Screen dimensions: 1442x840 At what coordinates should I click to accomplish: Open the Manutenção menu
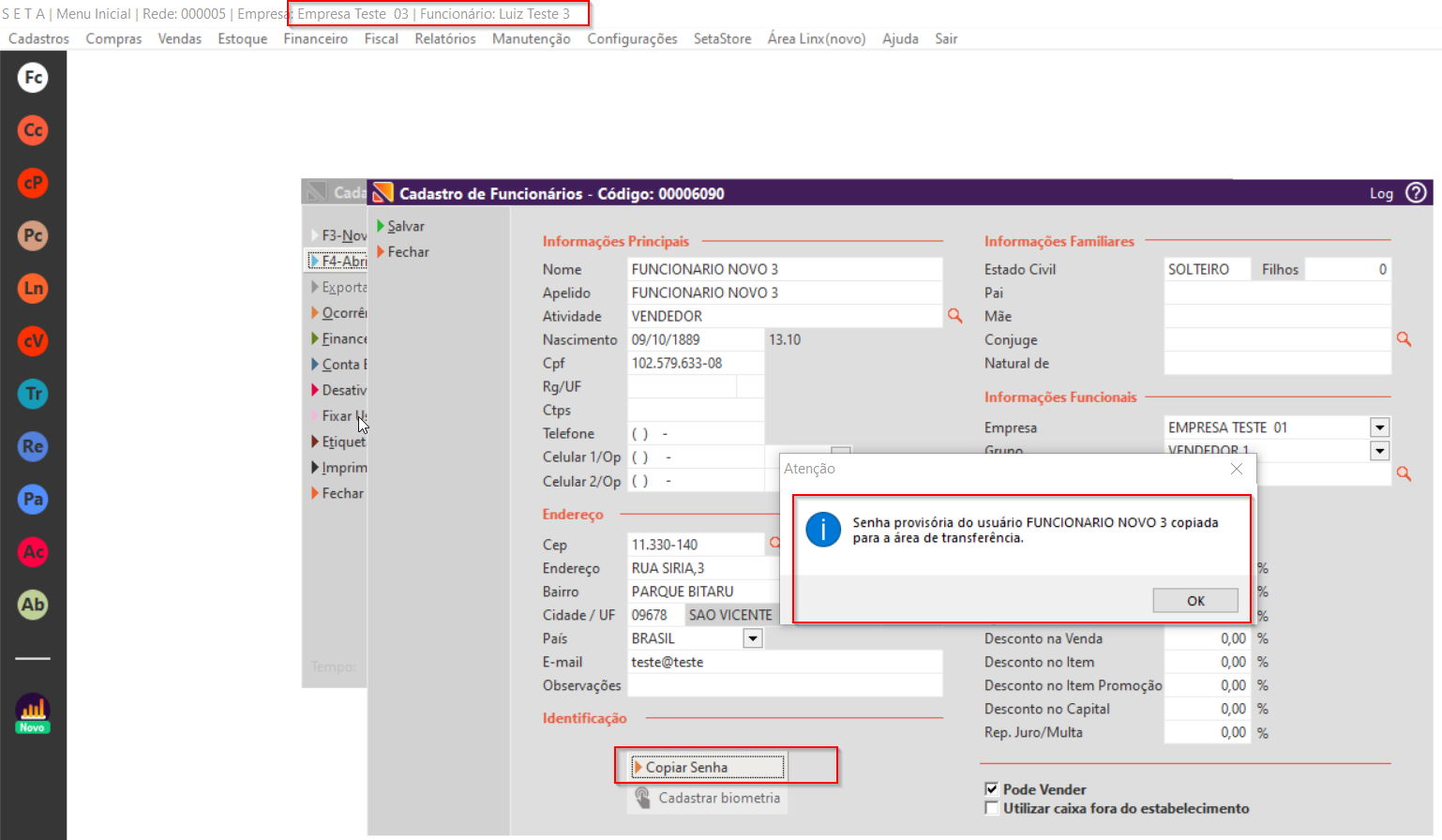coord(532,38)
